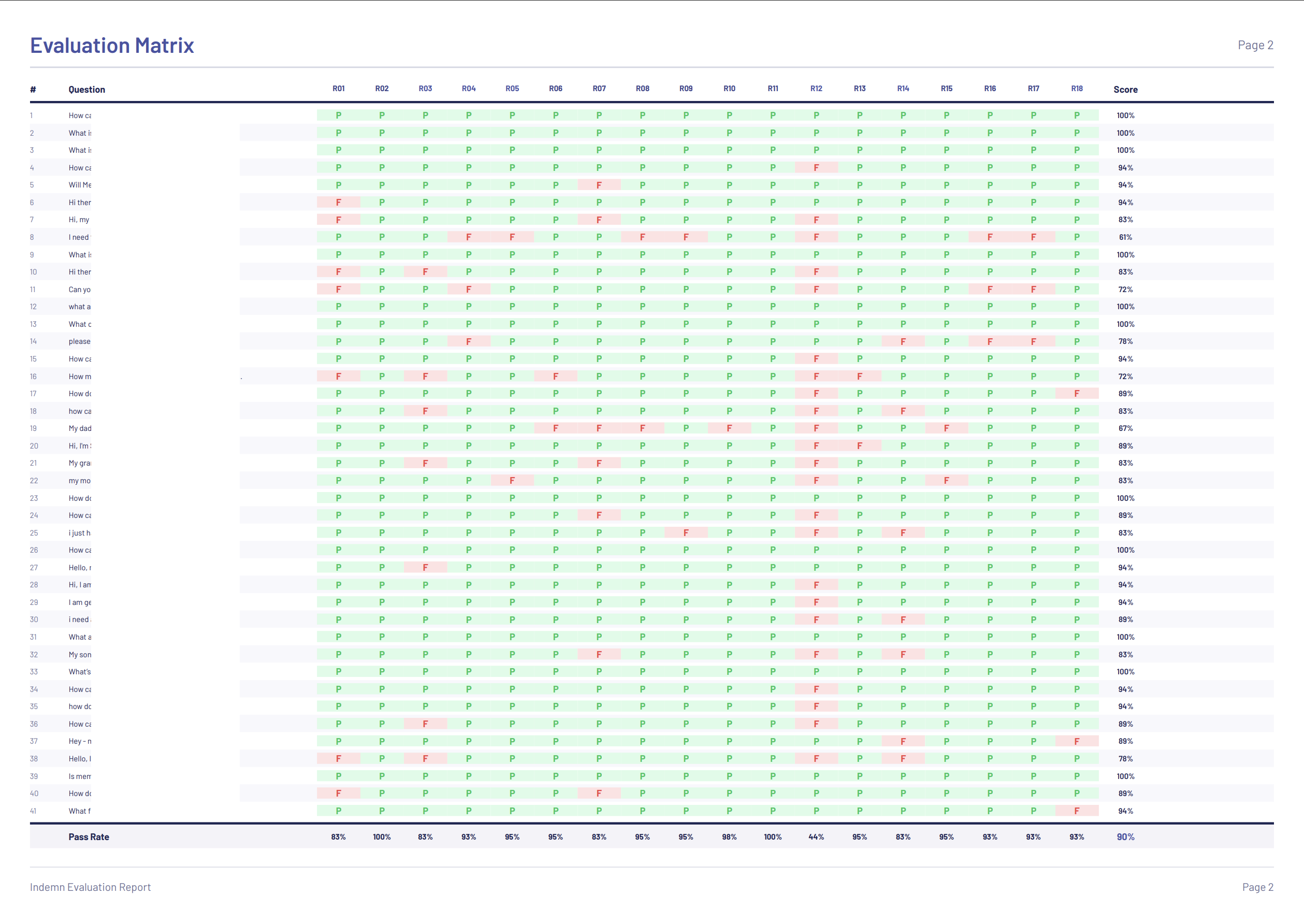
Task: Select the Pass Rate row label
Action: 89,837
